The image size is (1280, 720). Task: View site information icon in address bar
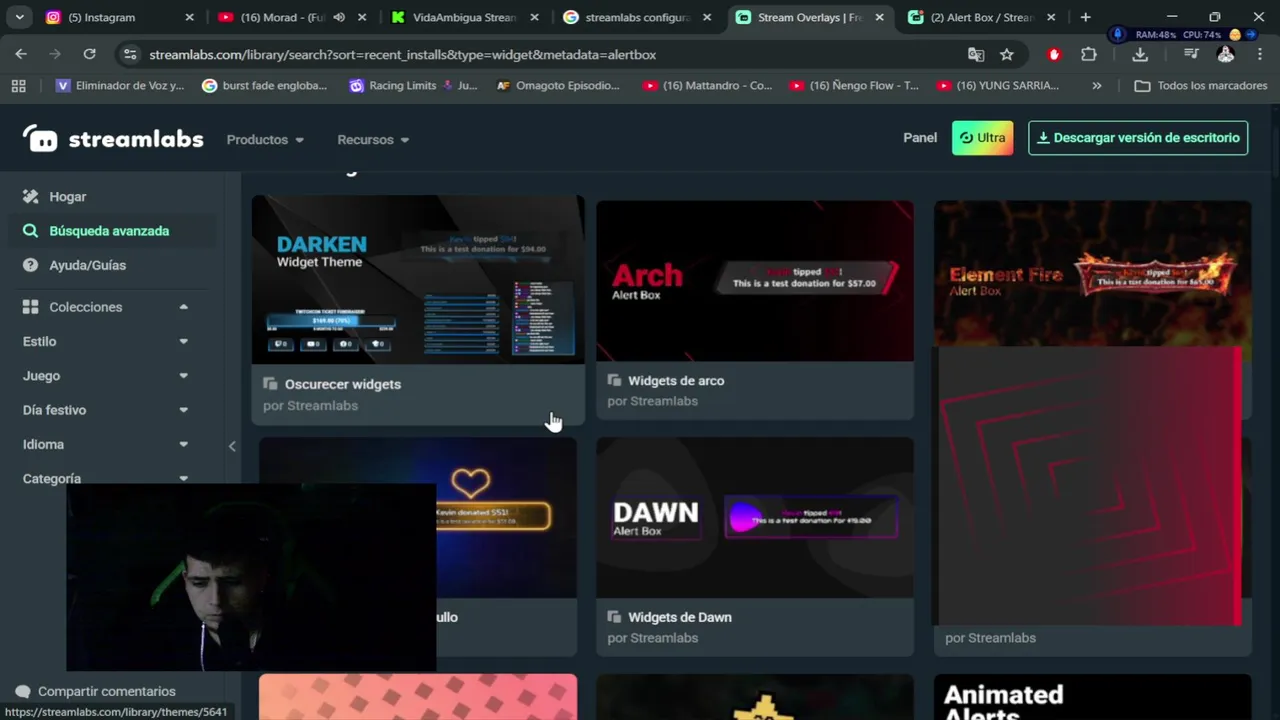129,54
